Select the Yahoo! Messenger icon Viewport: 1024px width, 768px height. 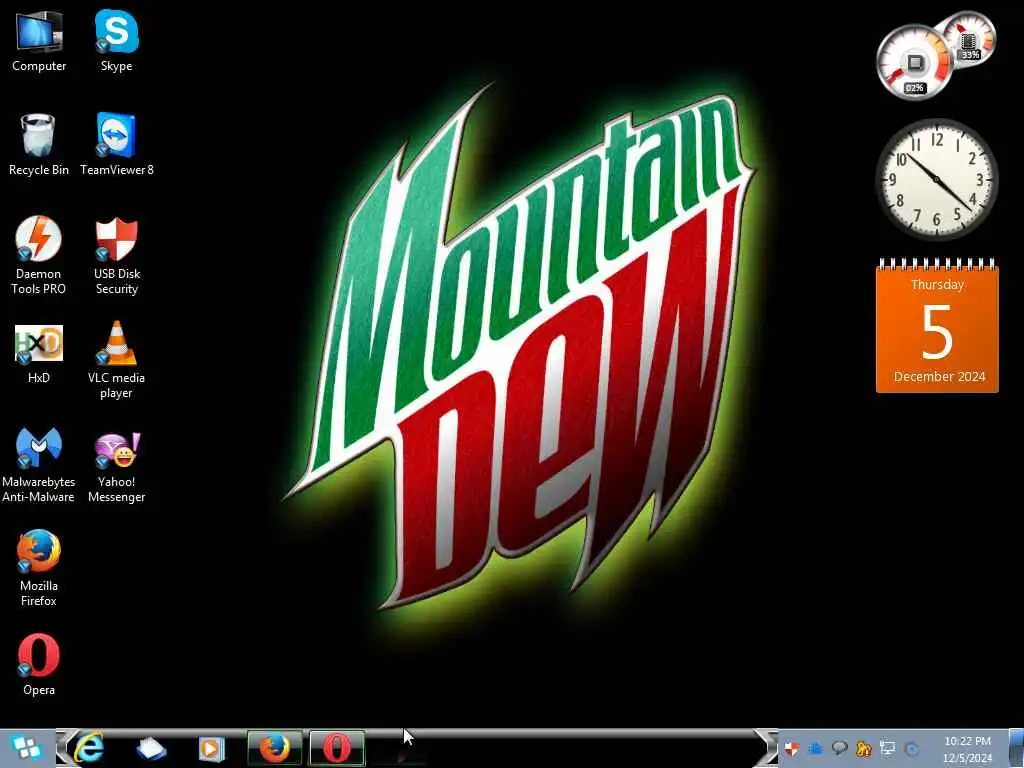point(116,467)
